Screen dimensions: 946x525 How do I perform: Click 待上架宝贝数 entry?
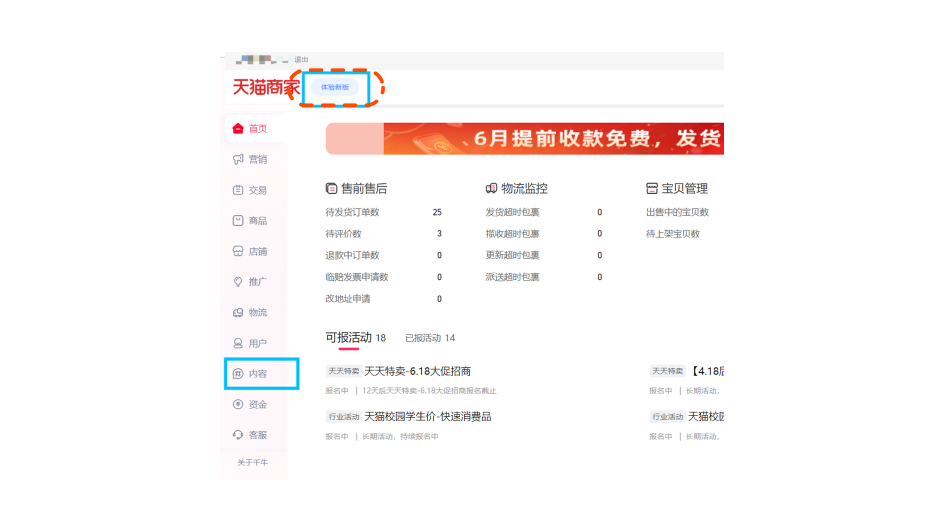[x=673, y=234]
